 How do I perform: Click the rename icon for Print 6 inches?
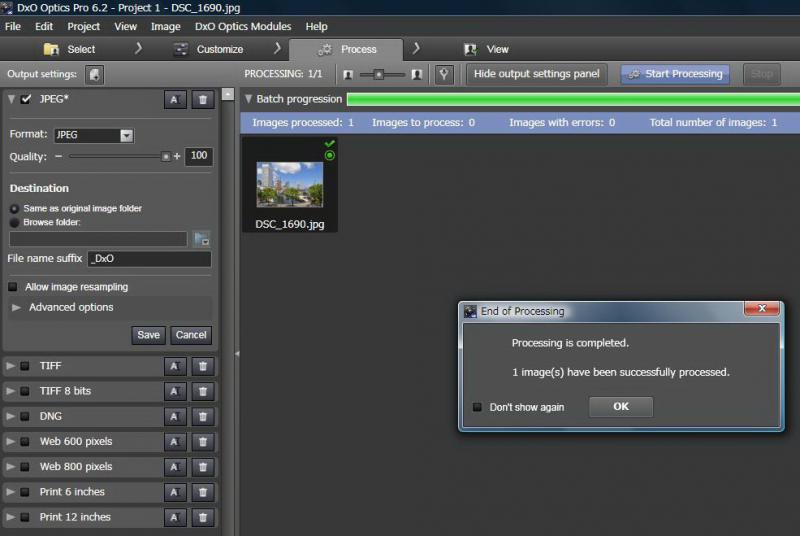[x=174, y=492]
